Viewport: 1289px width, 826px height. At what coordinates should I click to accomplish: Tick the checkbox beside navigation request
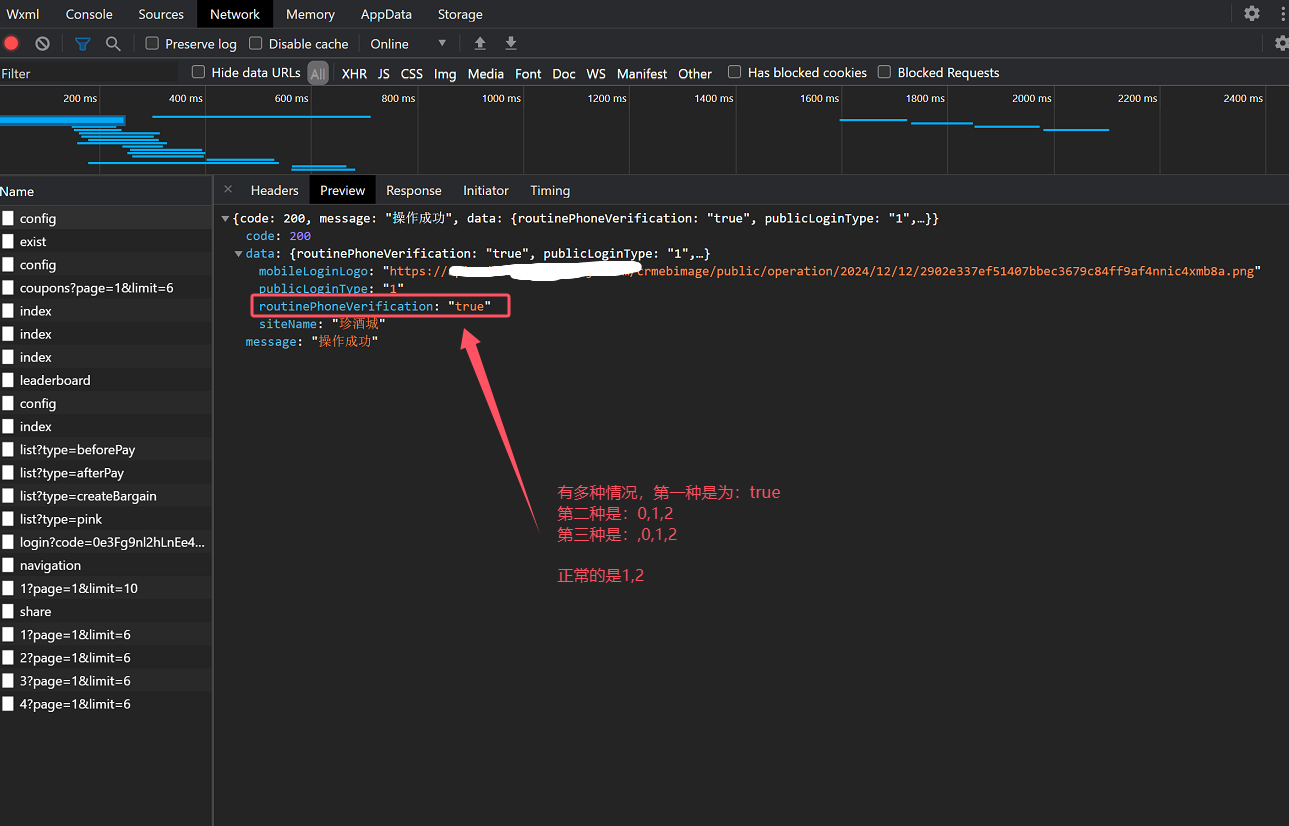pyautogui.click(x=8, y=565)
